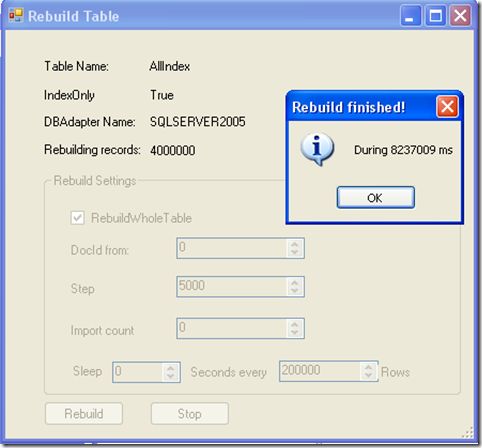Screen dimensions: 482x448
Task: Click the 'AllIndex' table name value
Action: click(x=170, y=66)
